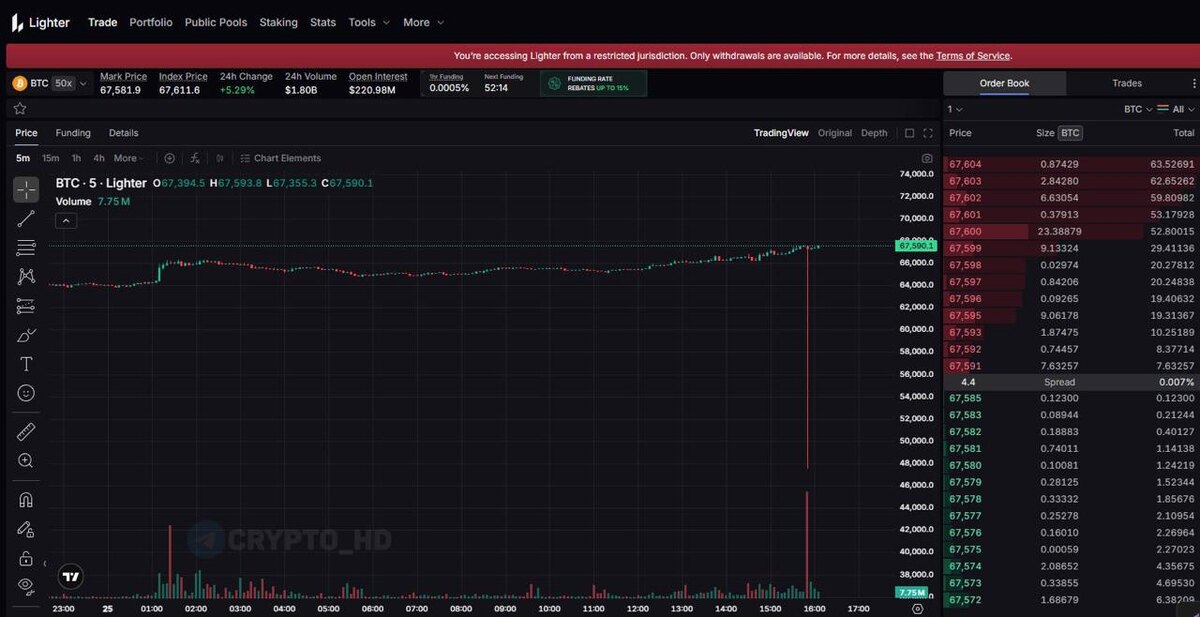Click the popout chart square icon

coord(909,133)
